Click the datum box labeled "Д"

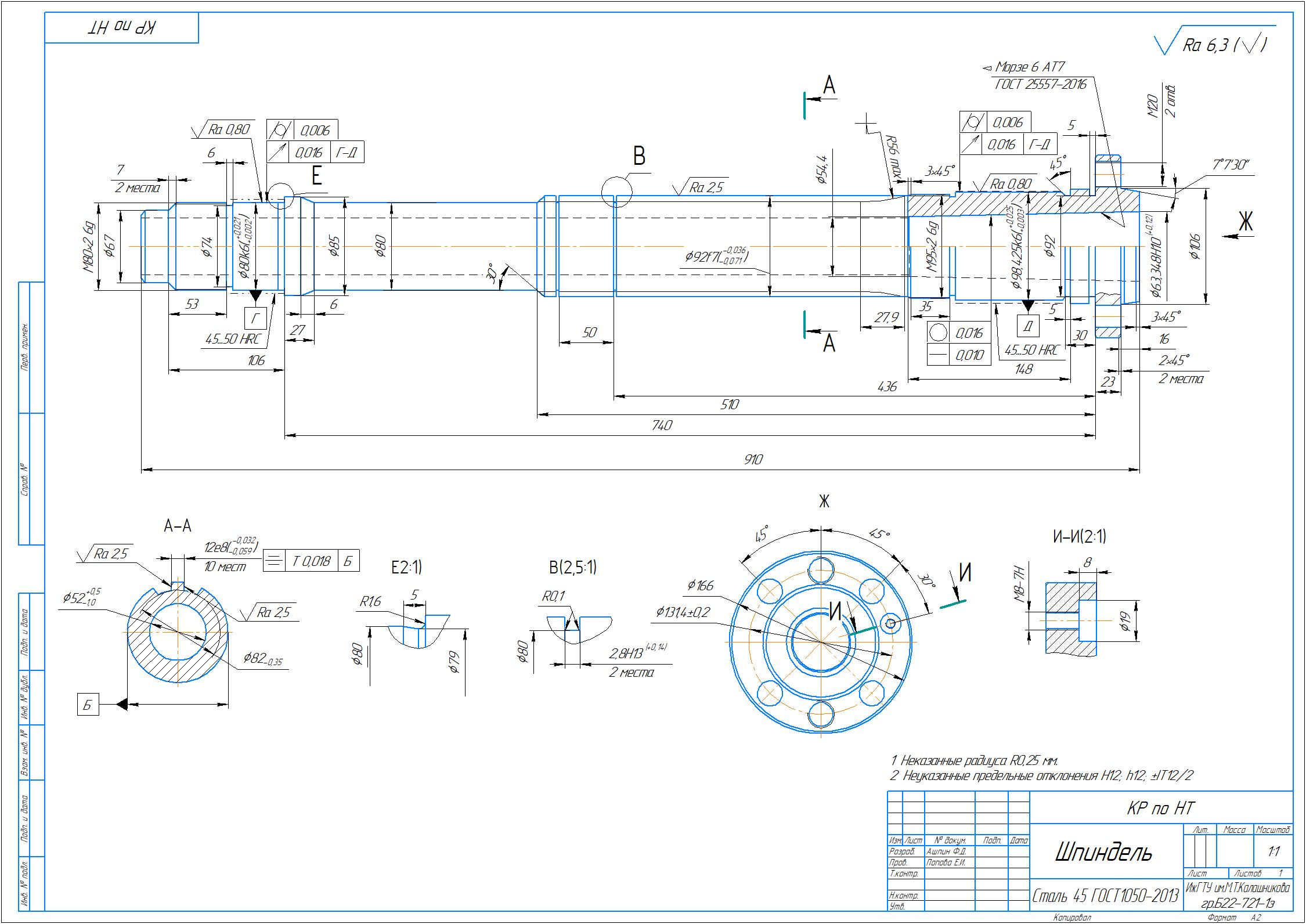(x=1029, y=327)
